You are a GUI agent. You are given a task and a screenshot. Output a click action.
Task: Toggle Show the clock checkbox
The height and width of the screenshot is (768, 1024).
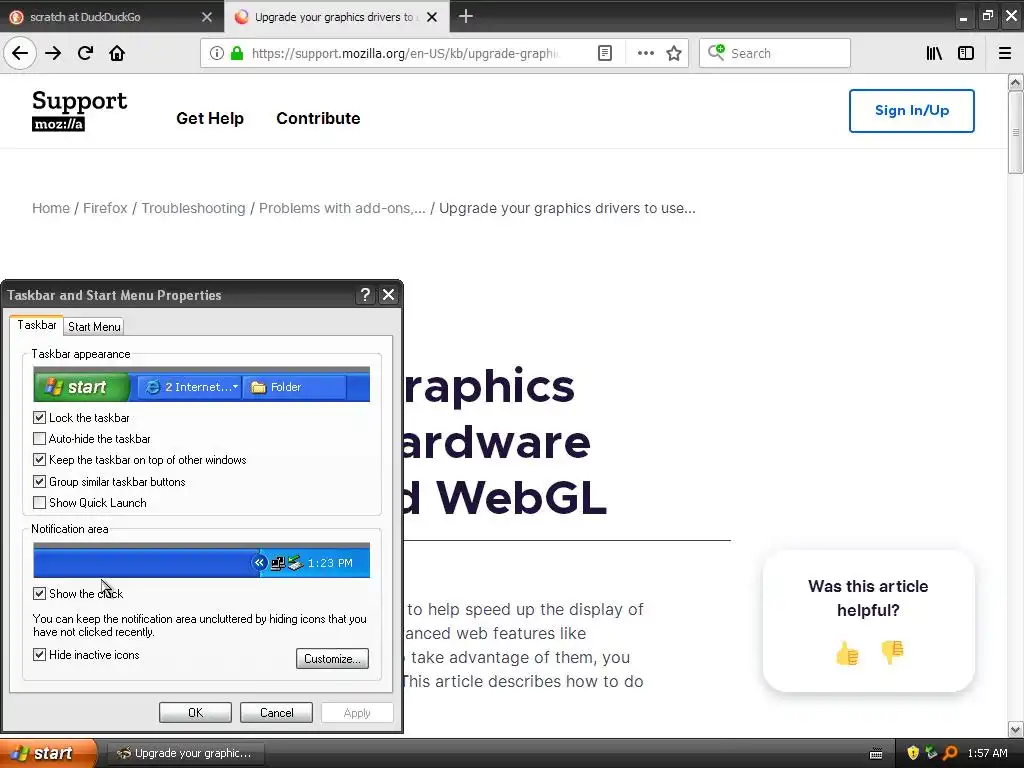pos(39,593)
